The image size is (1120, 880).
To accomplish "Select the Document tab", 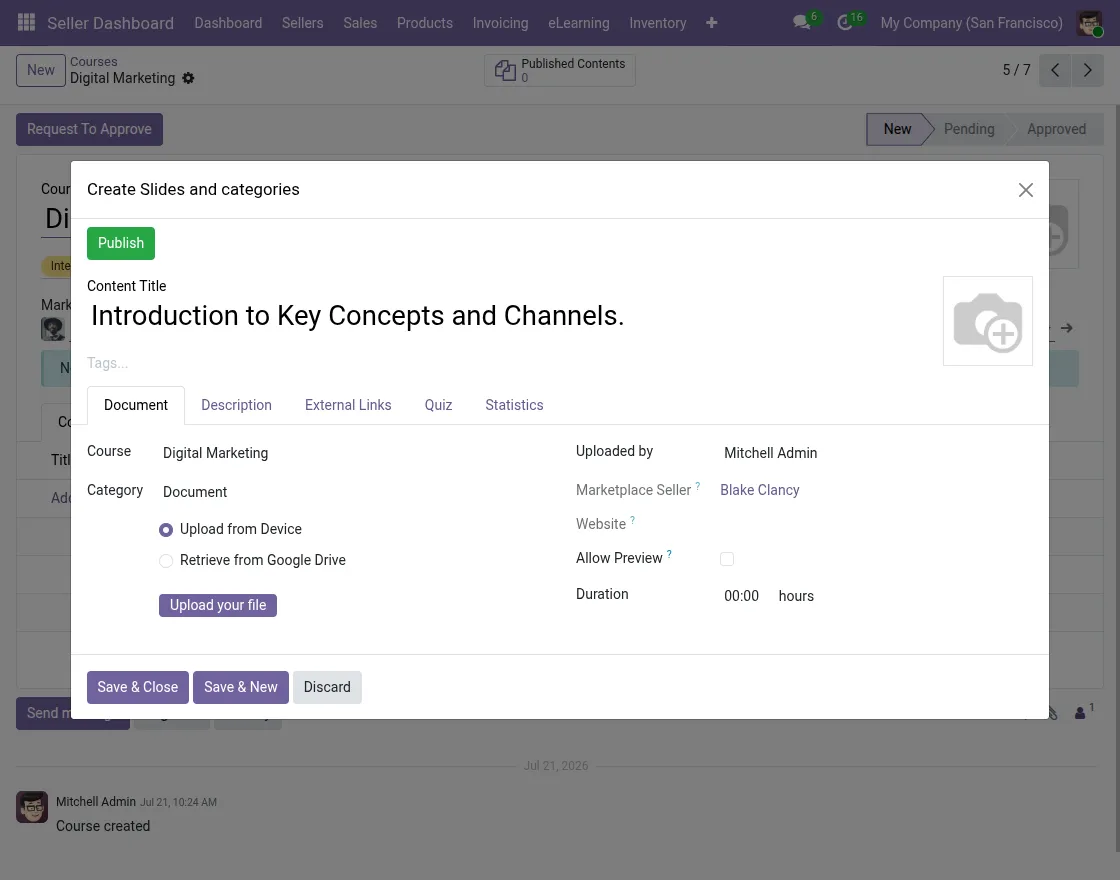I will click(136, 405).
